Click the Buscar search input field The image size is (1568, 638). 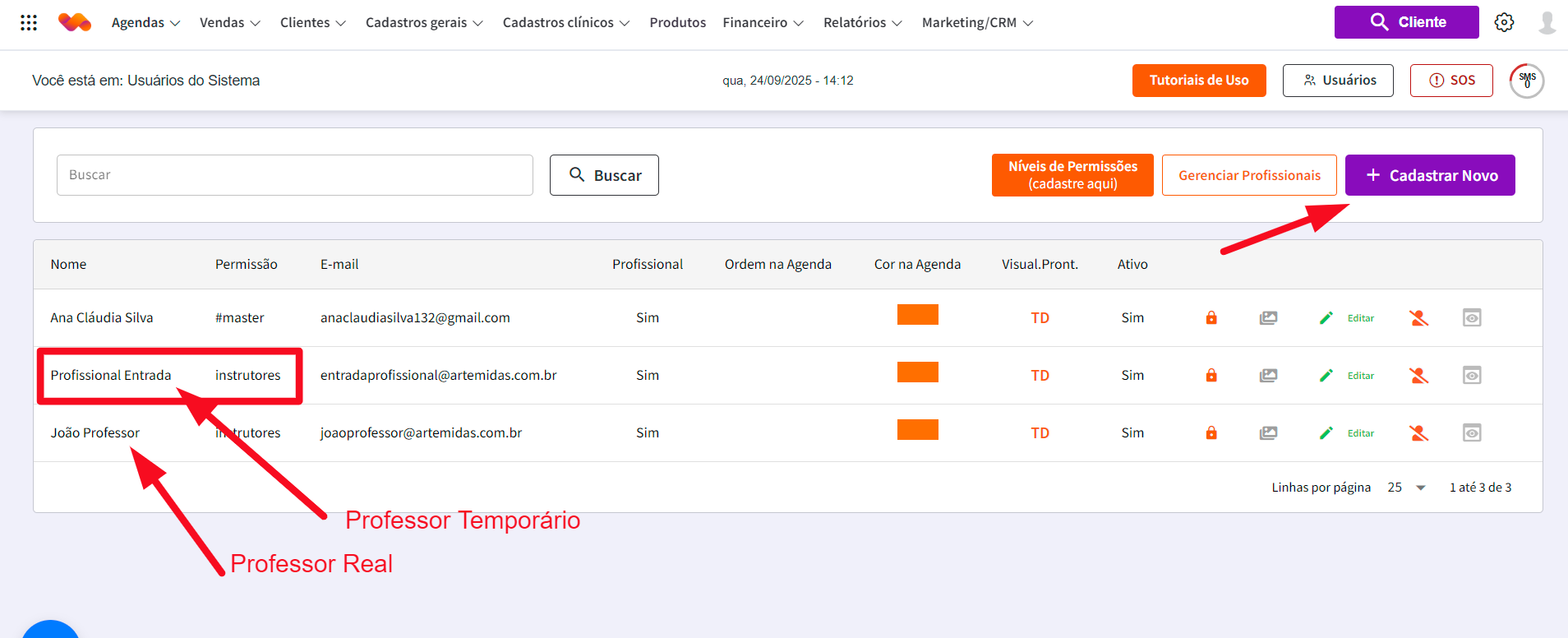(x=294, y=175)
